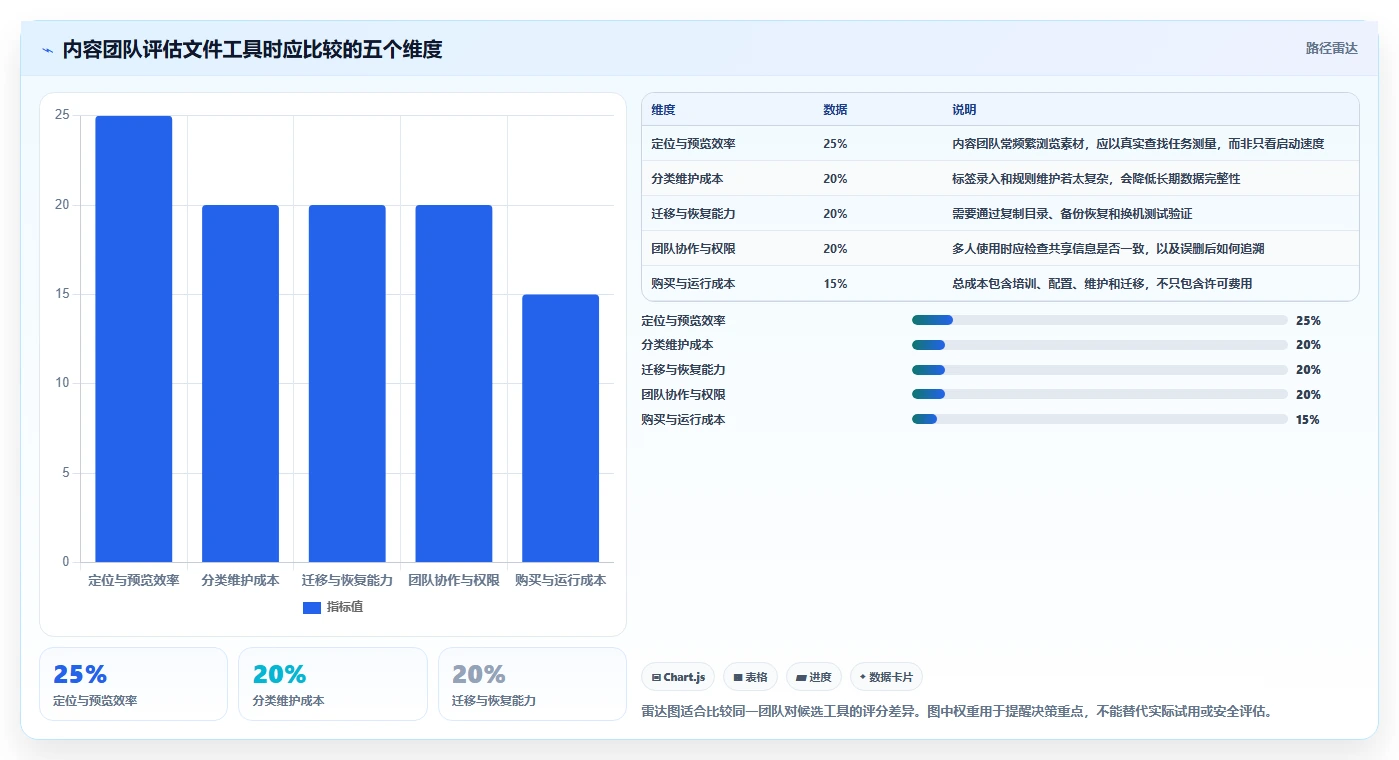
Task: Open the 20% 分类维护成本 data card
Action: tap(333, 684)
